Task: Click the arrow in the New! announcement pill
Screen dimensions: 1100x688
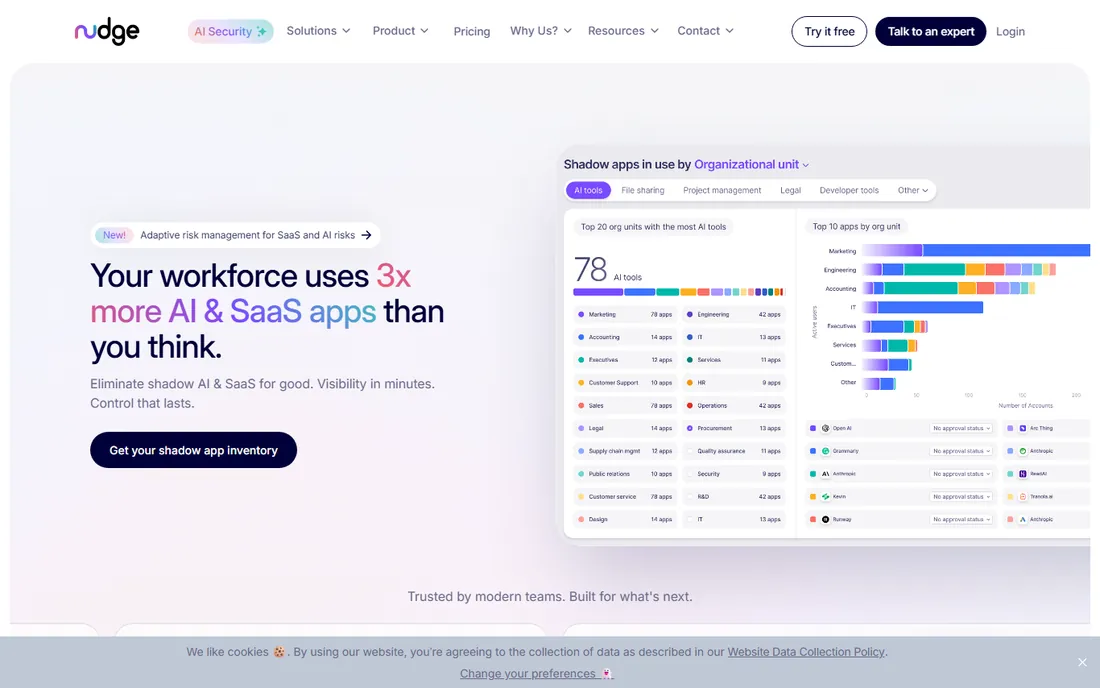Action: pyautogui.click(x=366, y=235)
